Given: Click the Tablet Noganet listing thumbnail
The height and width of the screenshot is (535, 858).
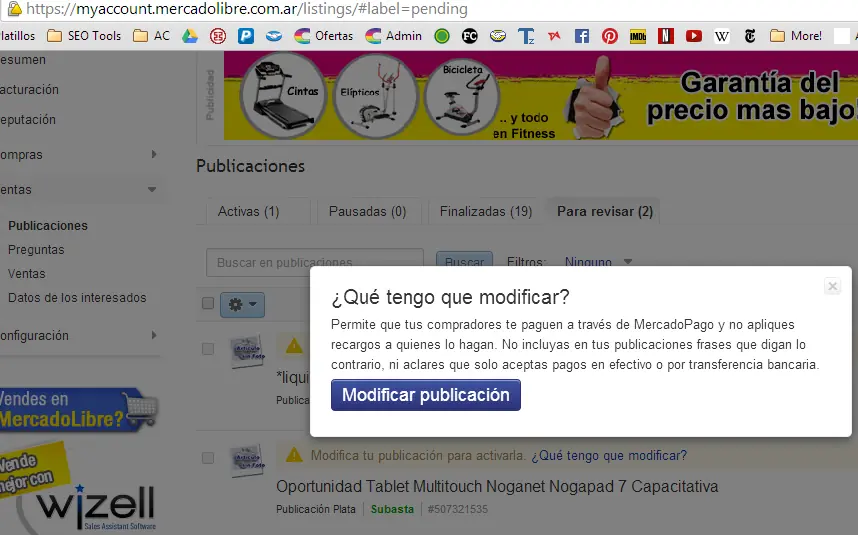Looking at the screenshot, I should [248, 461].
